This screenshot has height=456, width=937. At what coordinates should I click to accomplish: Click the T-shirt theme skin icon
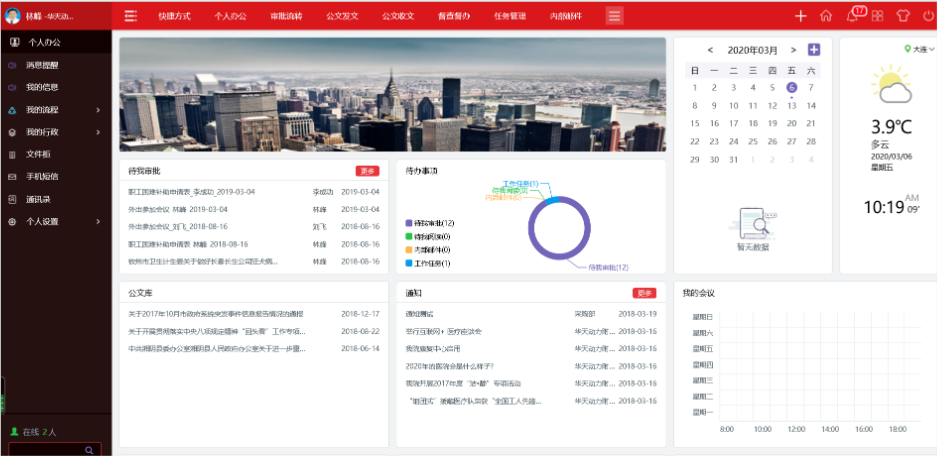click(902, 16)
